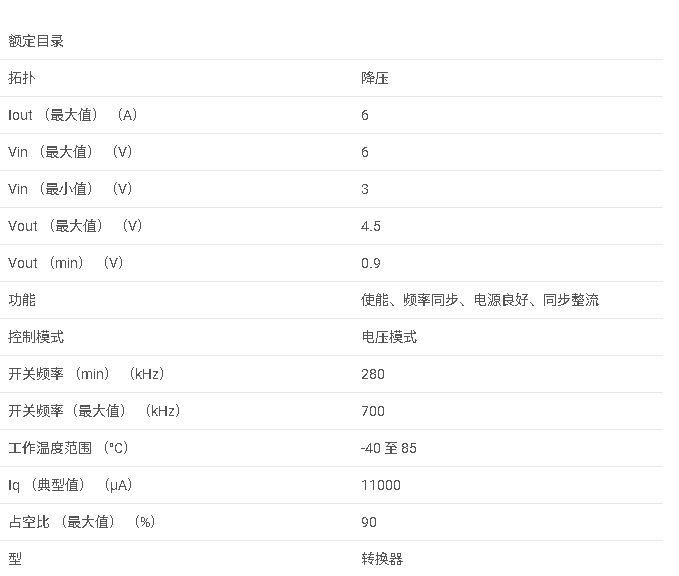Image resolution: width=679 pixels, height=576 pixels.
Task: Select the value 3 for Vin minimum
Action: 365,189
